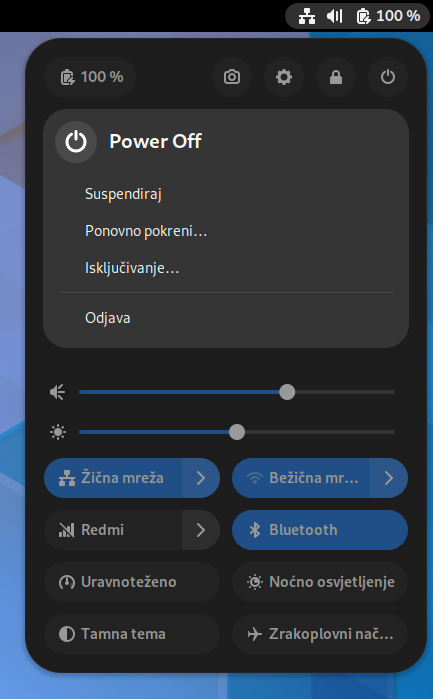
Task: Click the screenshot camera icon
Action: tap(232, 77)
